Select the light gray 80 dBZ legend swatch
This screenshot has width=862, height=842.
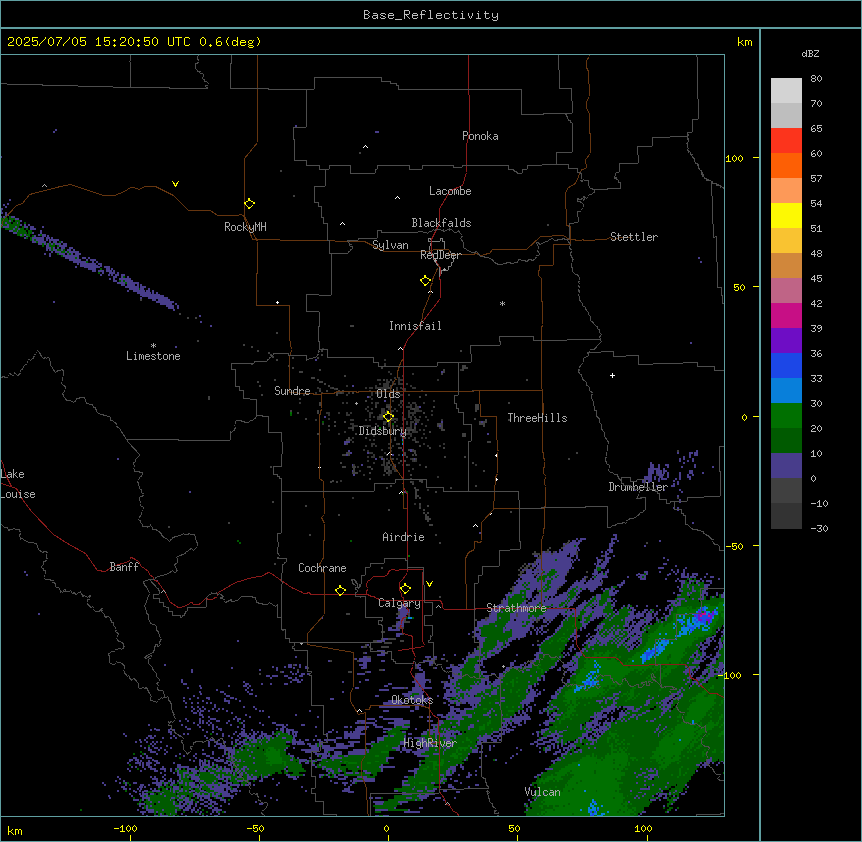coord(786,90)
